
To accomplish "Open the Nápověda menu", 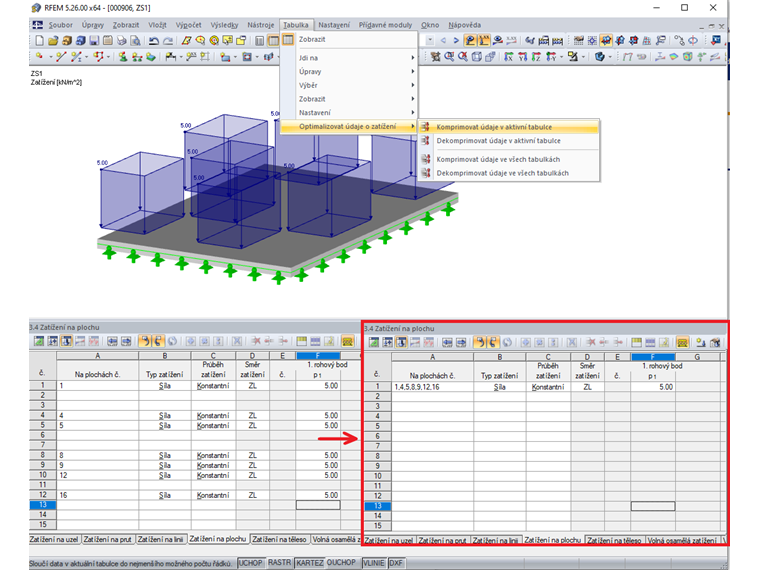I will [x=464, y=25].
